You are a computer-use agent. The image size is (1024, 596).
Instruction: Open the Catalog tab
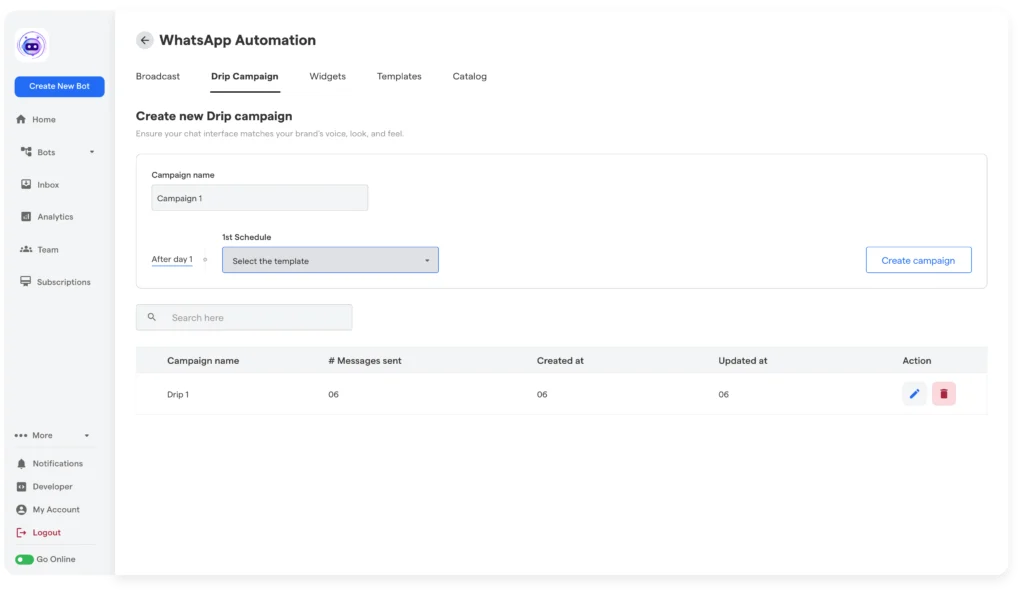point(469,77)
